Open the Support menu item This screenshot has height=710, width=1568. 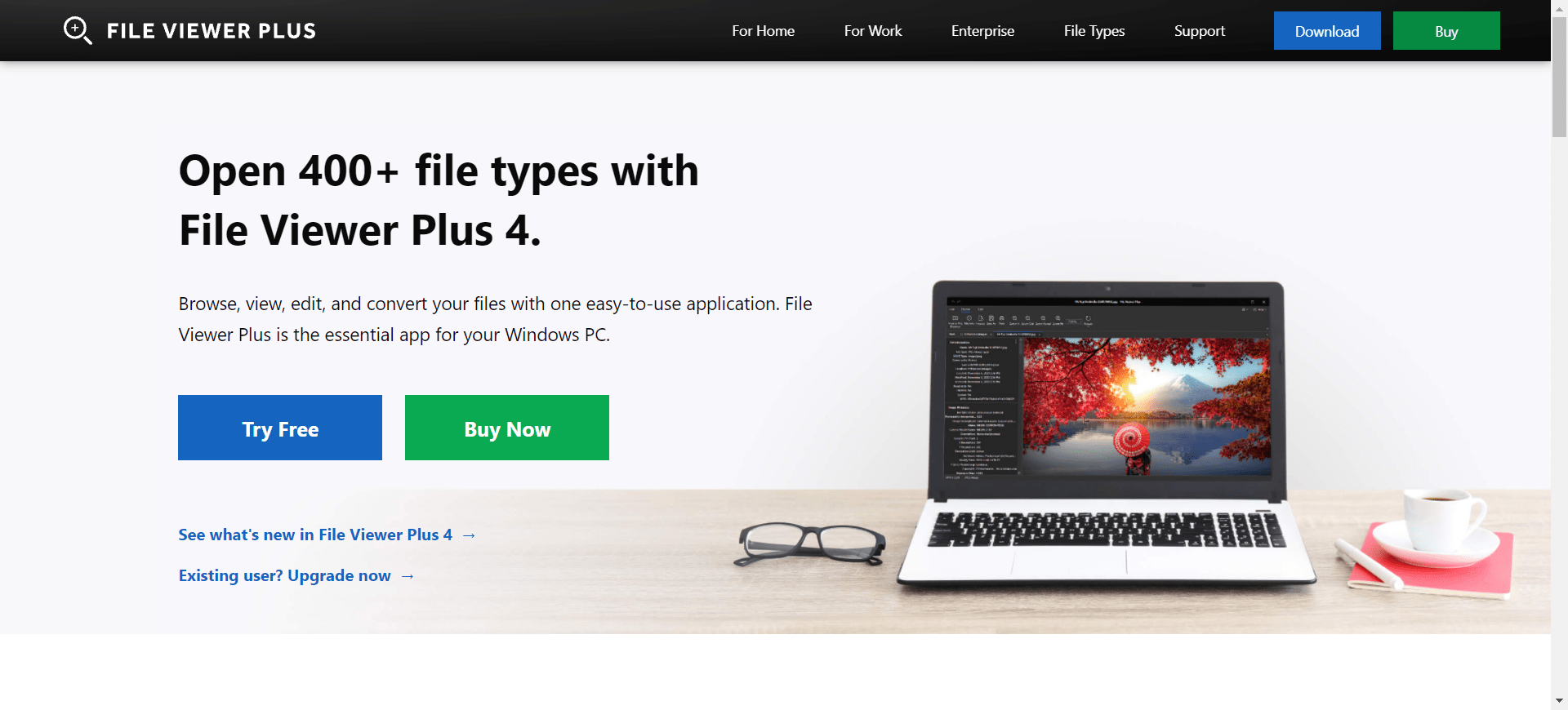click(1200, 31)
